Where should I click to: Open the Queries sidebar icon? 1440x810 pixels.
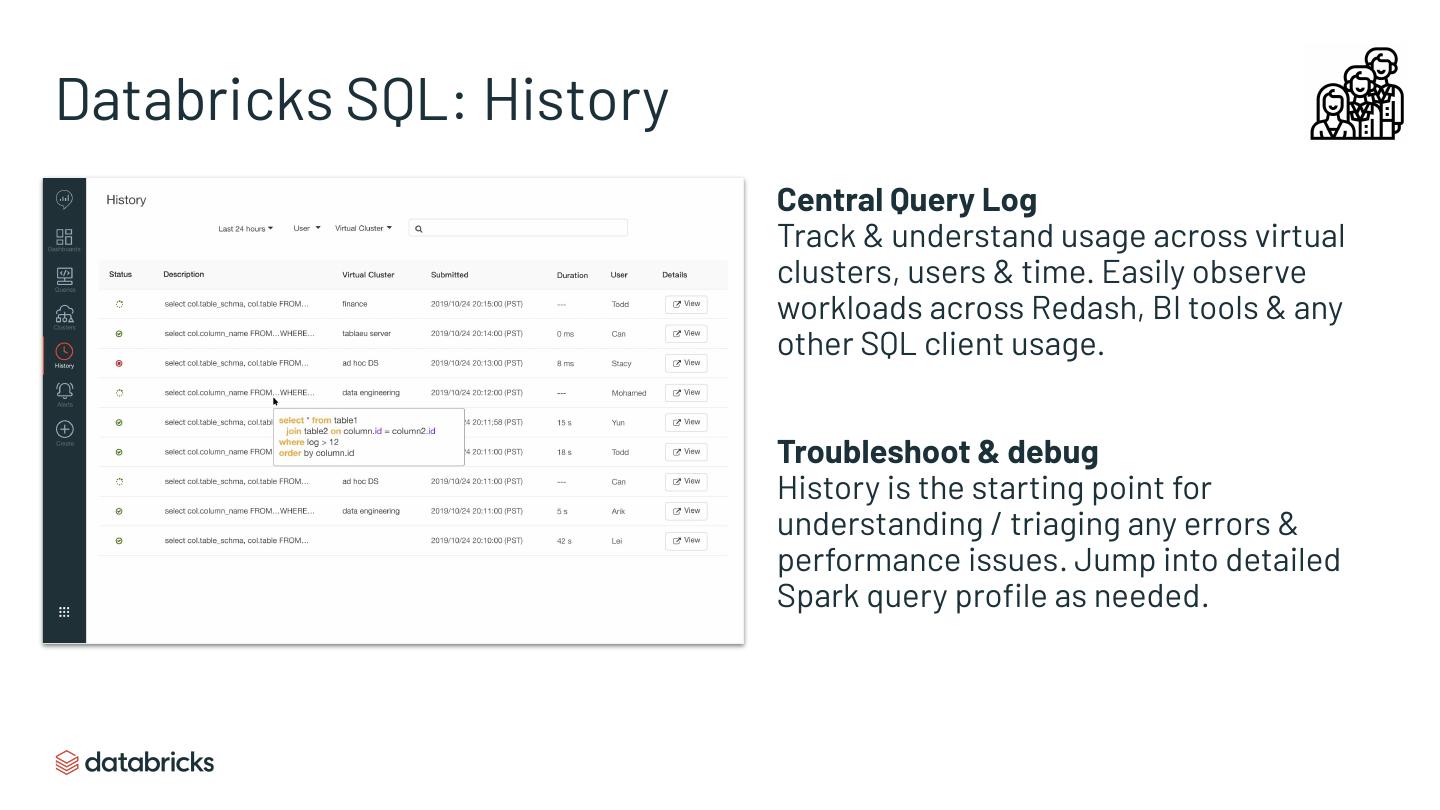coord(64,277)
